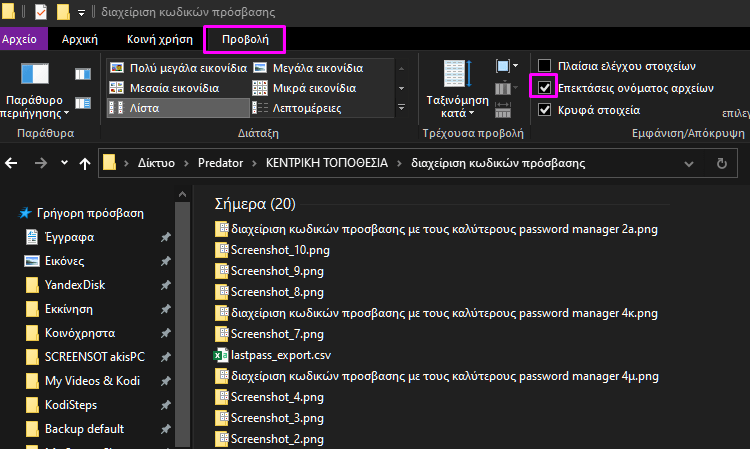Image resolution: width=750 pixels, height=449 pixels.
Task: Open the quick access toolbar customize dropdown
Action: pyautogui.click(x=81, y=13)
